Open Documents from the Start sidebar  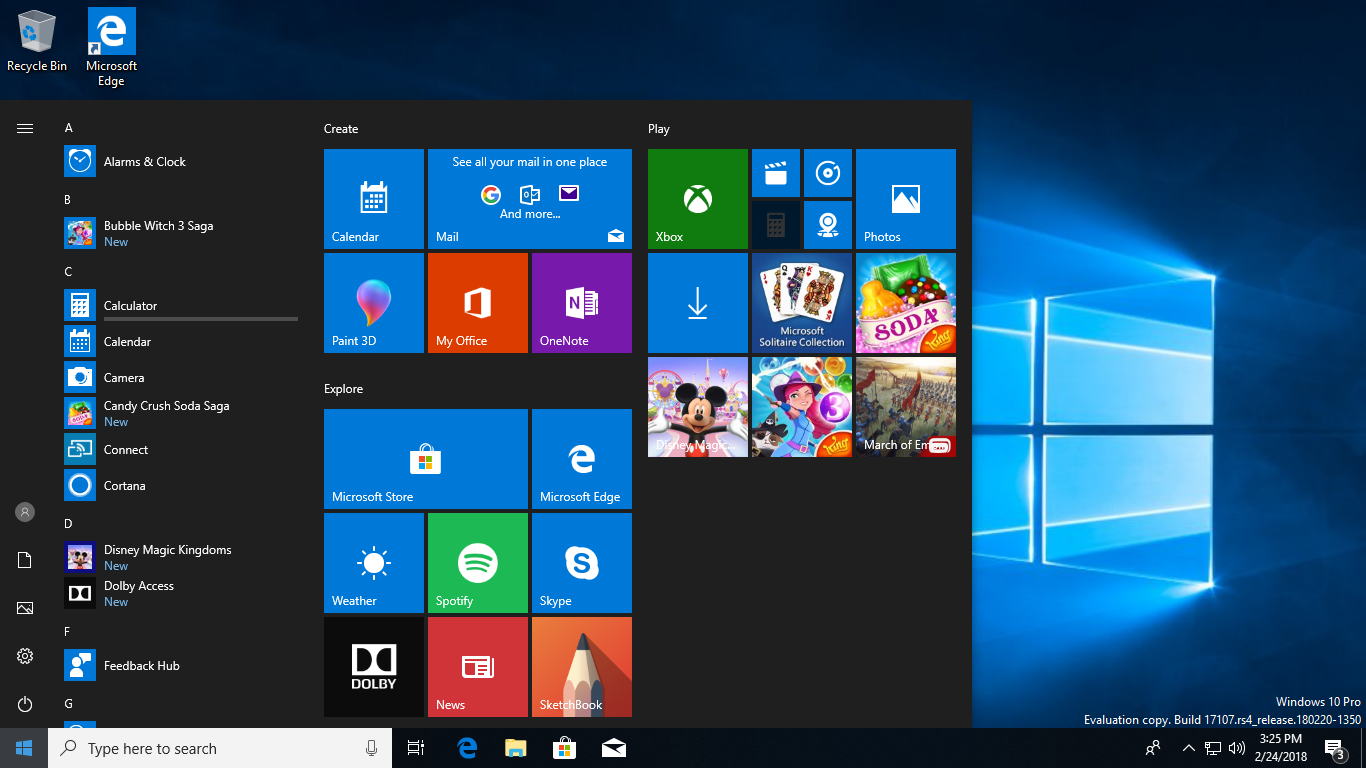pyautogui.click(x=25, y=560)
